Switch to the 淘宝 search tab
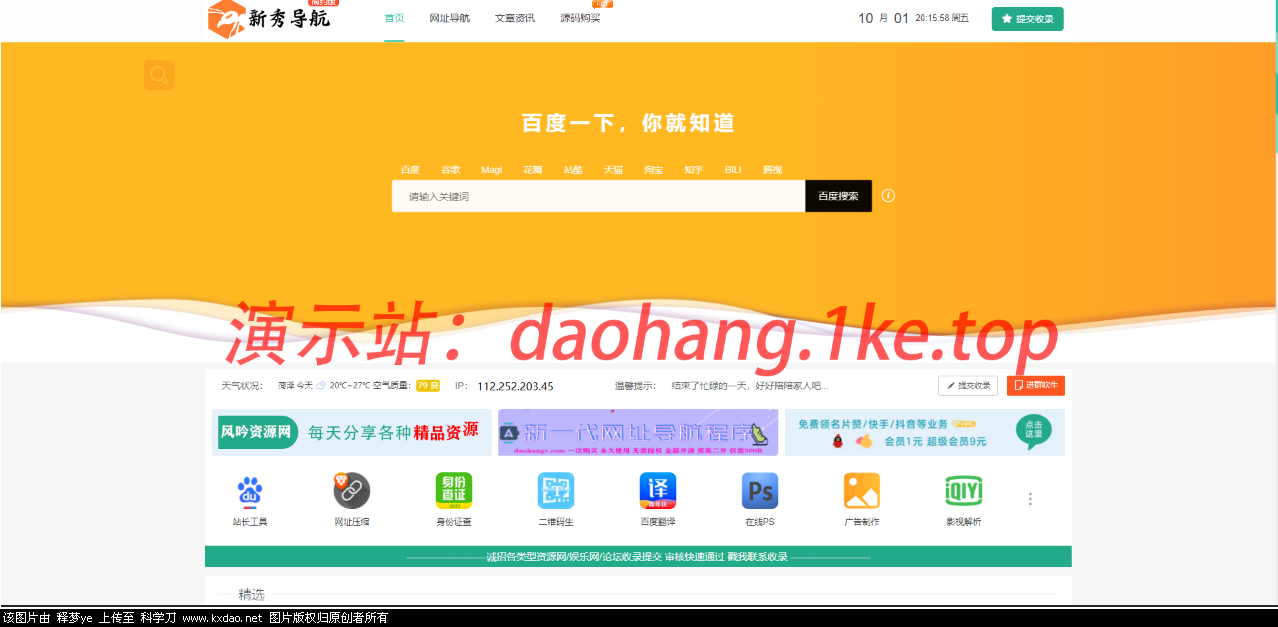This screenshot has width=1278, height=627. 653,169
